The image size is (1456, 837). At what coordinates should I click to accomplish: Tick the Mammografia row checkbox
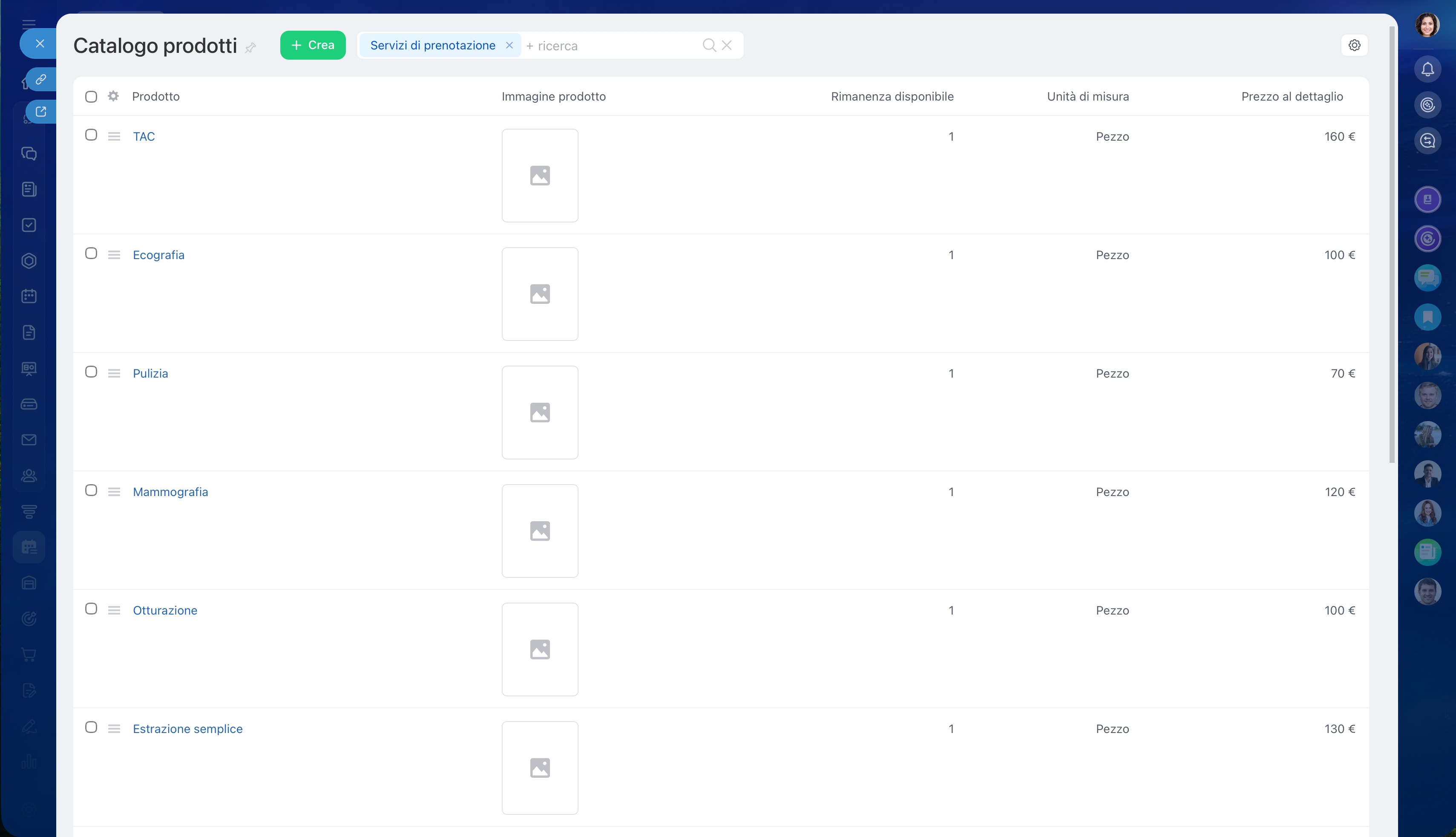tap(91, 491)
